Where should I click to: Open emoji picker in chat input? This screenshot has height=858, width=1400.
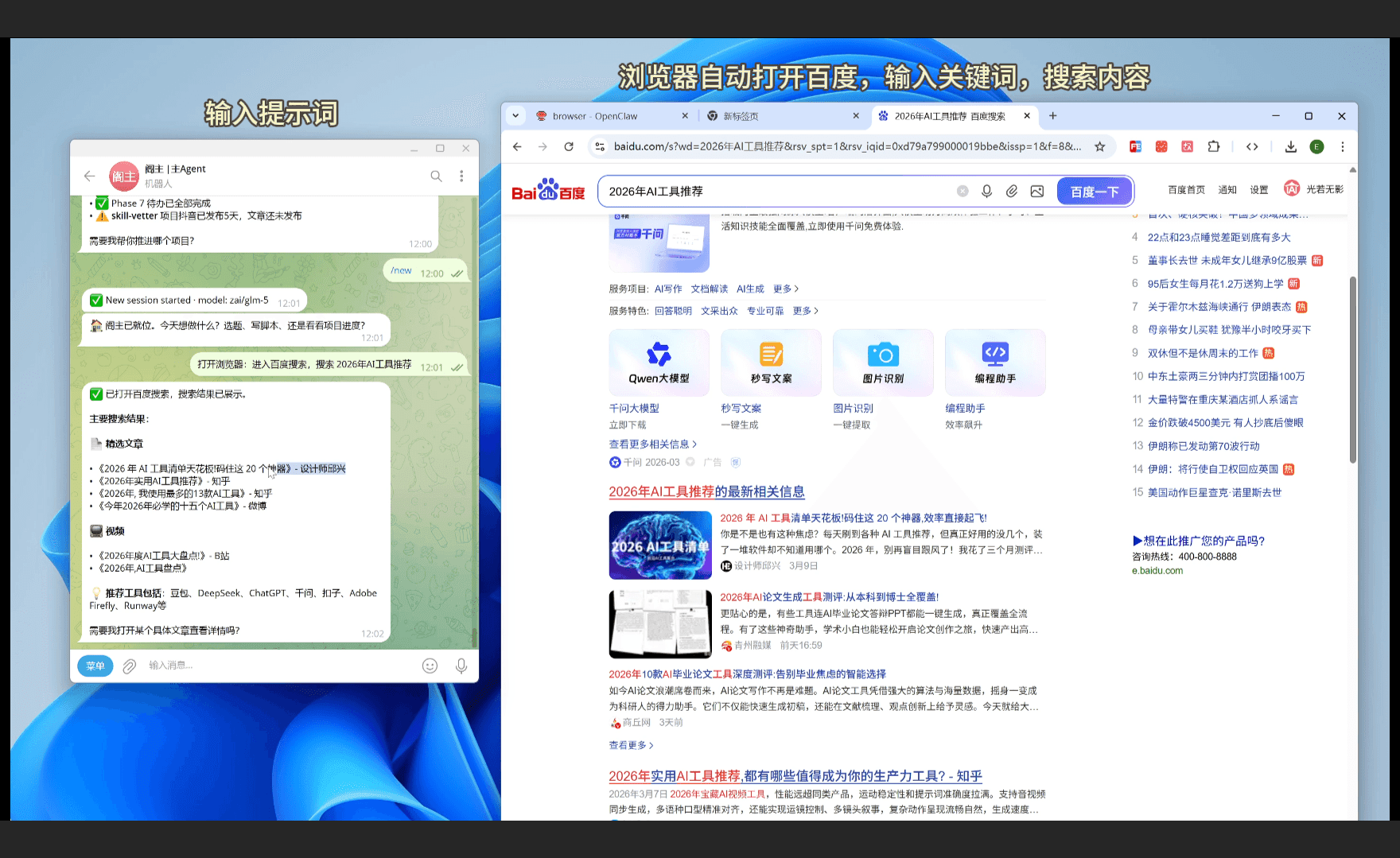(x=430, y=666)
